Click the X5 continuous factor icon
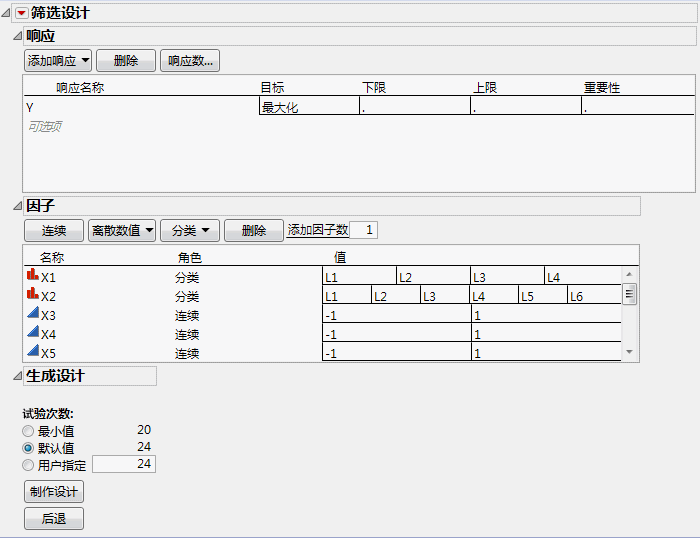The image size is (700, 538). pyautogui.click(x=33, y=350)
